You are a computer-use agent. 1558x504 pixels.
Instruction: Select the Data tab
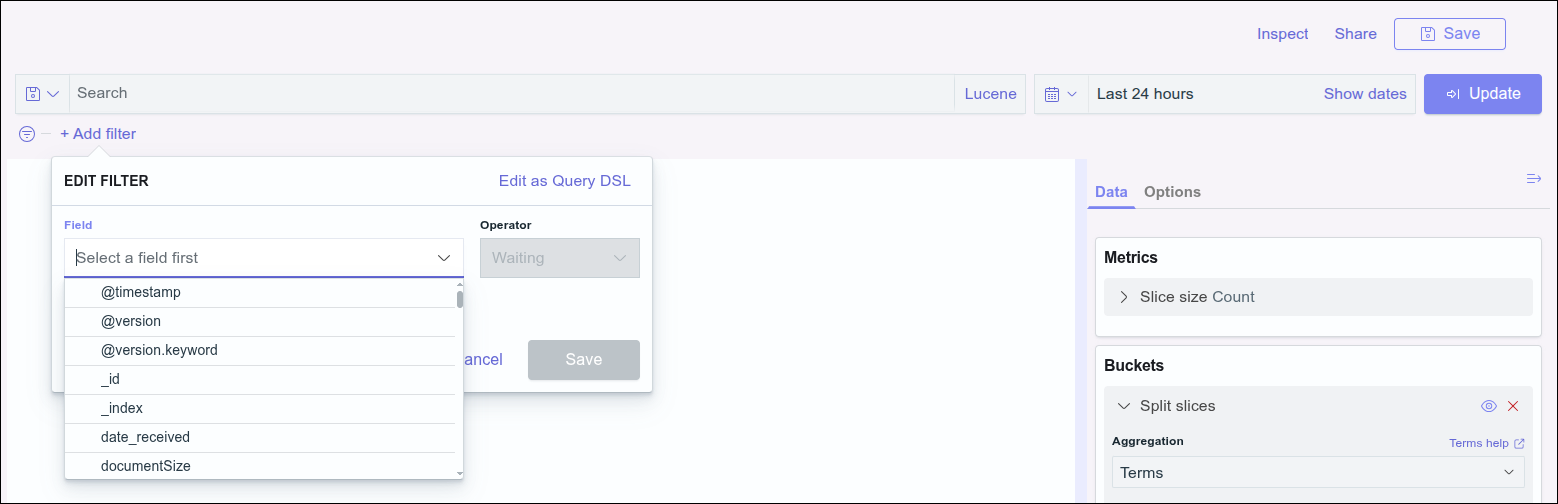point(1111,192)
